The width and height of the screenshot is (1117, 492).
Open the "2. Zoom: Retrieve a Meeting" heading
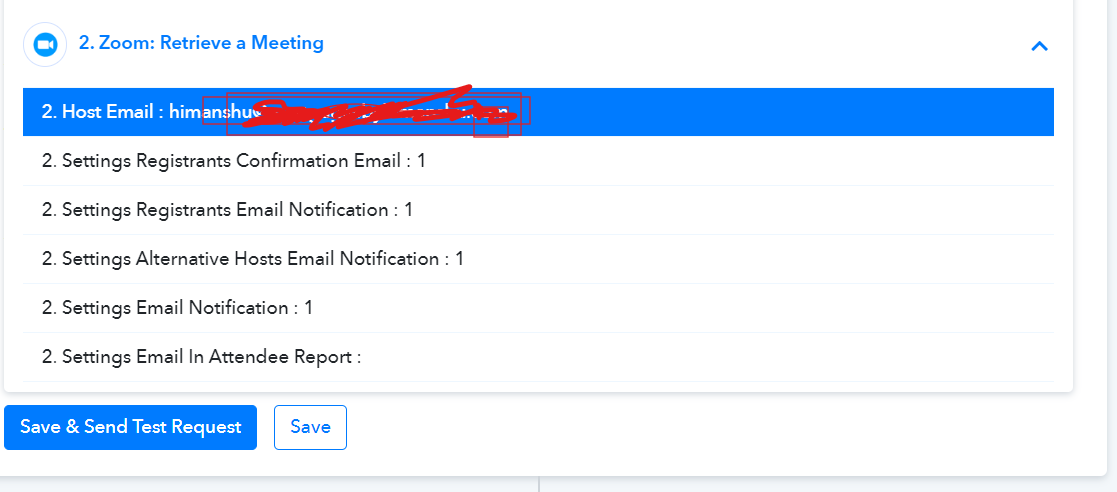tap(201, 43)
